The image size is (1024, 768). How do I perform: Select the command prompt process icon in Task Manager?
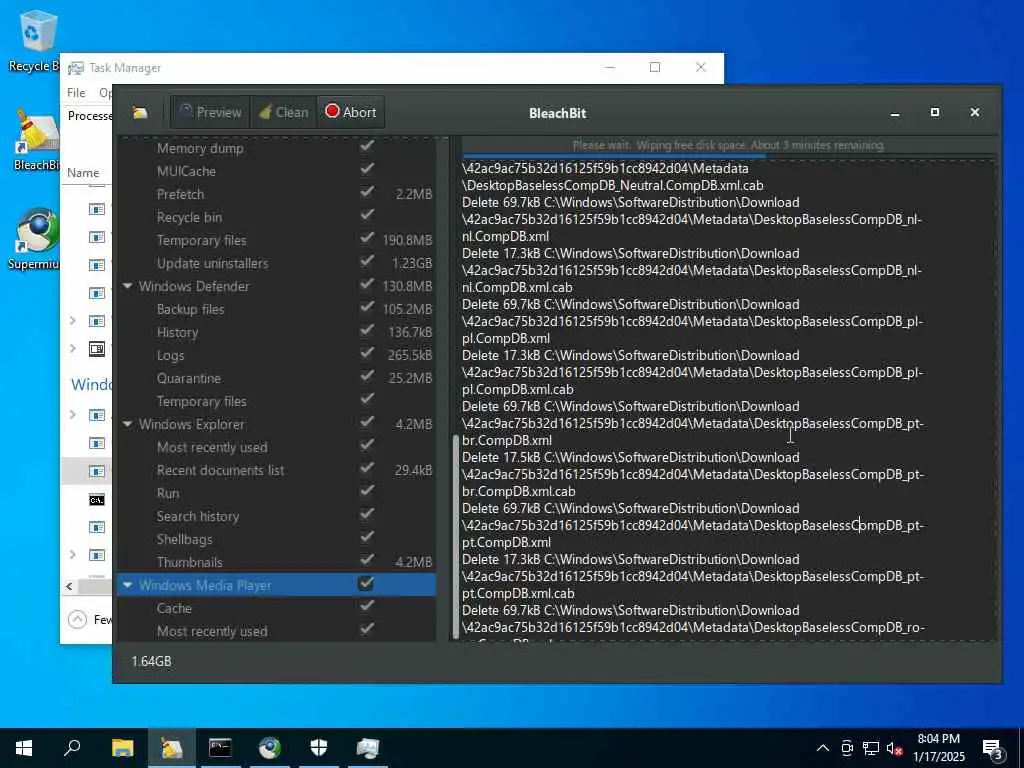coord(97,500)
